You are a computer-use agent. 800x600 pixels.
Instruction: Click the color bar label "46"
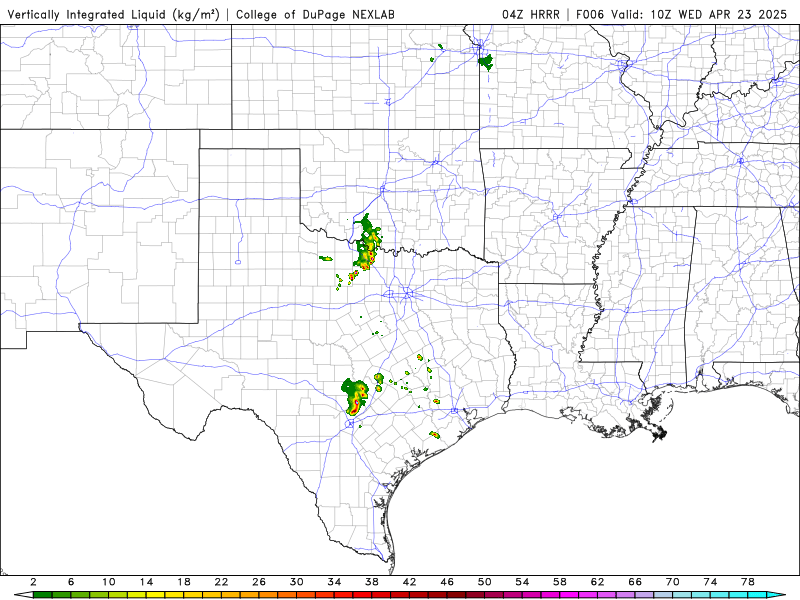pyautogui.click(x=447, y=582)
